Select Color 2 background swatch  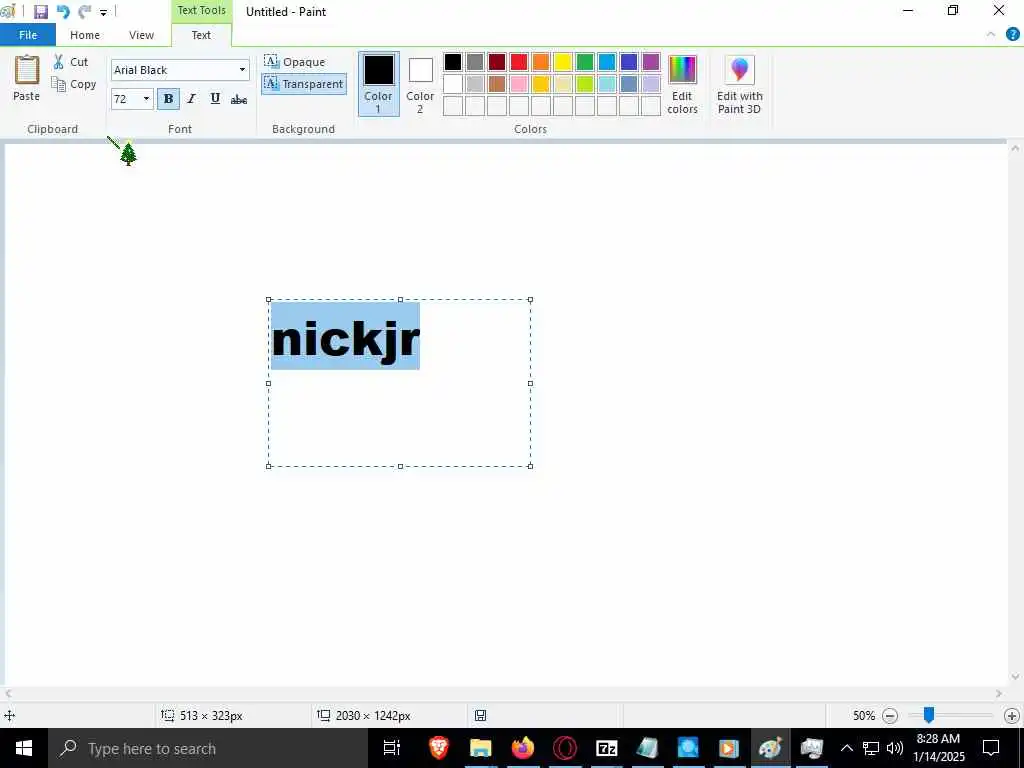click(x=420, y=84)
